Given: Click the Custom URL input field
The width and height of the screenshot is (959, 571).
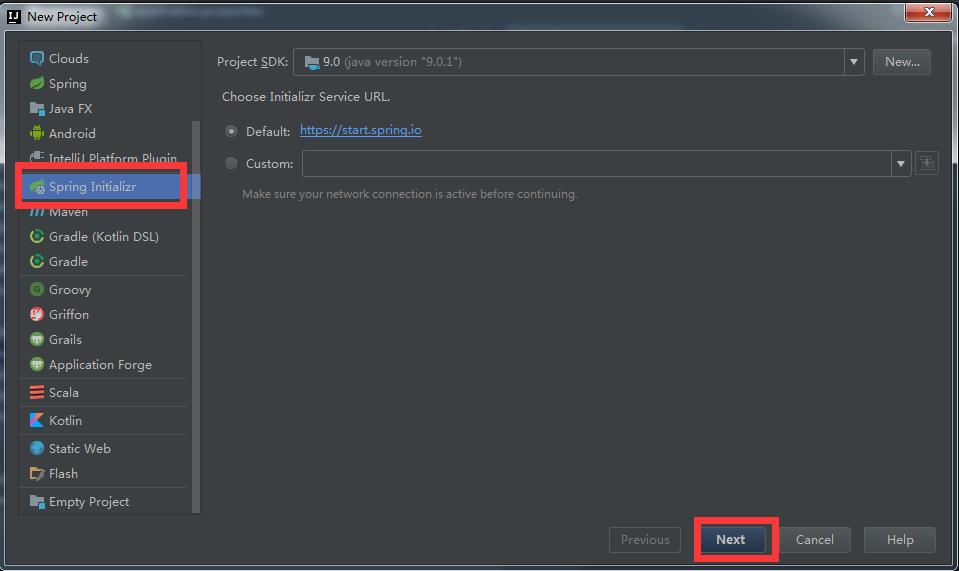Looking at the screenshot, I should coord(597,163).
